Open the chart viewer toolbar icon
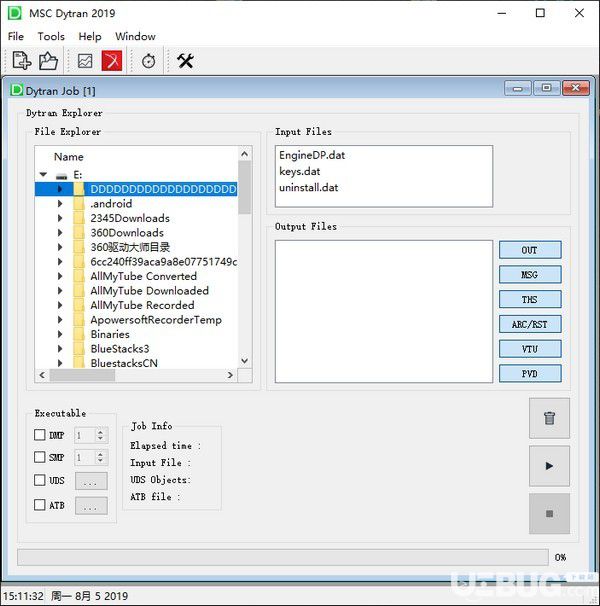This screenshot has width=600, height=606. point(85,61)
